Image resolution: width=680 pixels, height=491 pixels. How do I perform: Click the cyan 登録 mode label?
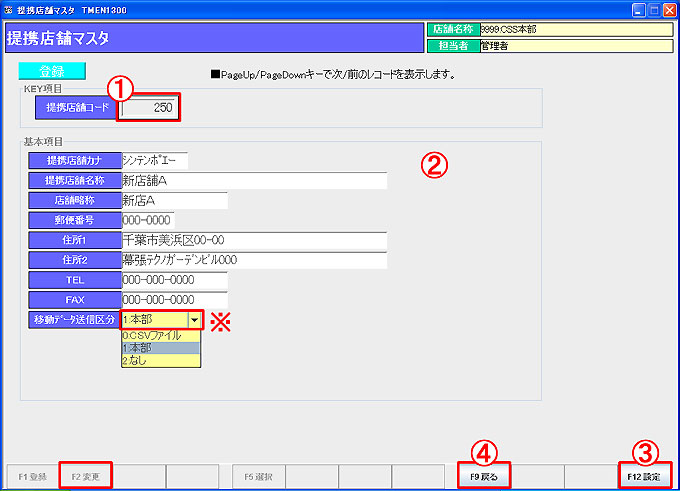pos(52,71)
